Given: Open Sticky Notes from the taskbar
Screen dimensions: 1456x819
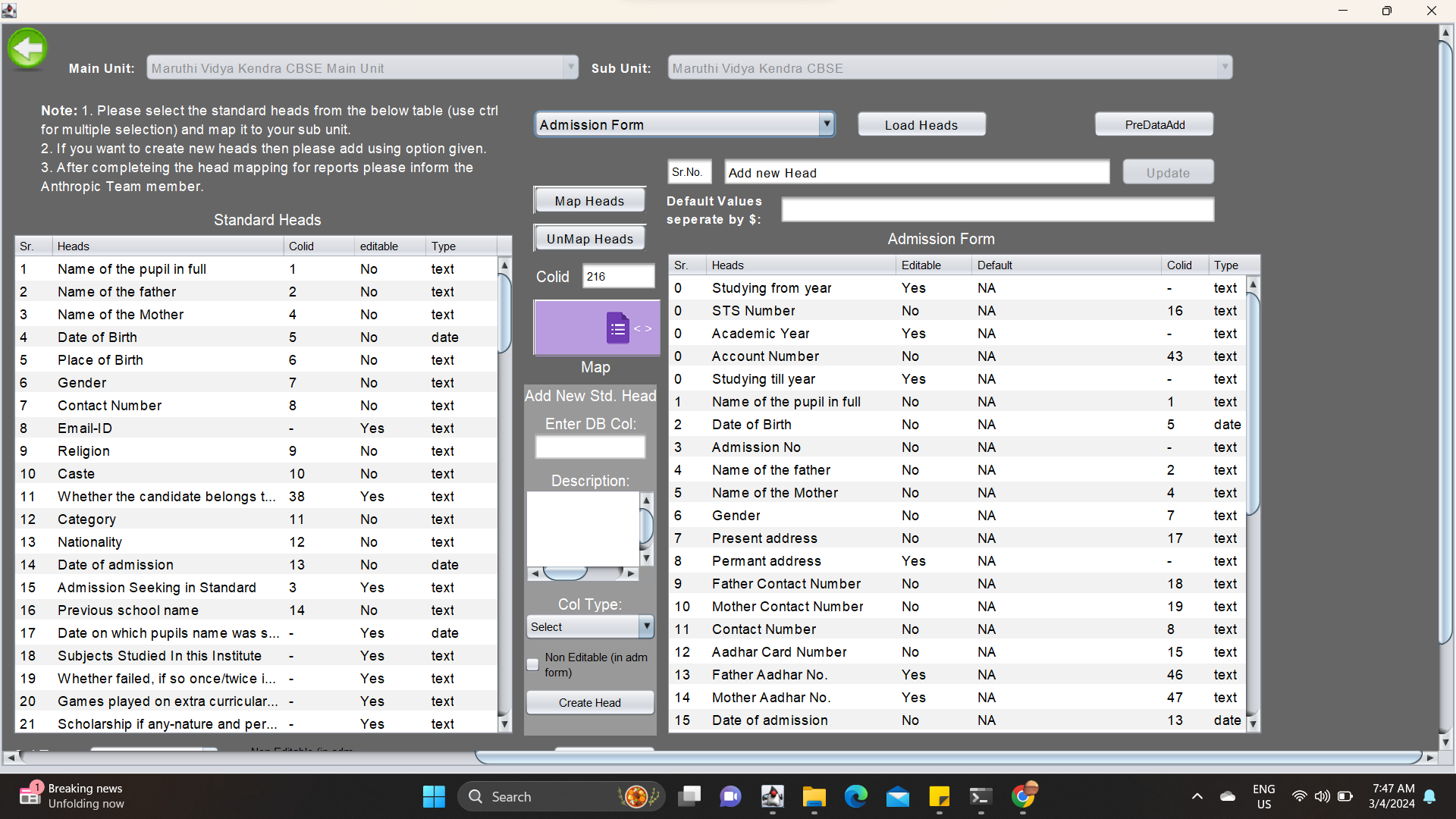Looking at the screenshot, I should pos(939,797).
